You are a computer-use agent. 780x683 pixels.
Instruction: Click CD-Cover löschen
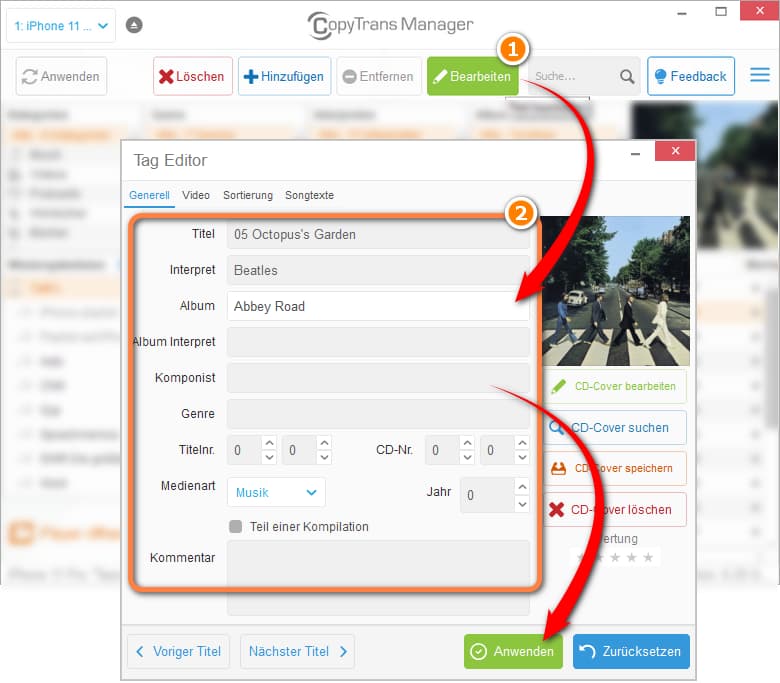pyautogui.click(x=615, y=509)
